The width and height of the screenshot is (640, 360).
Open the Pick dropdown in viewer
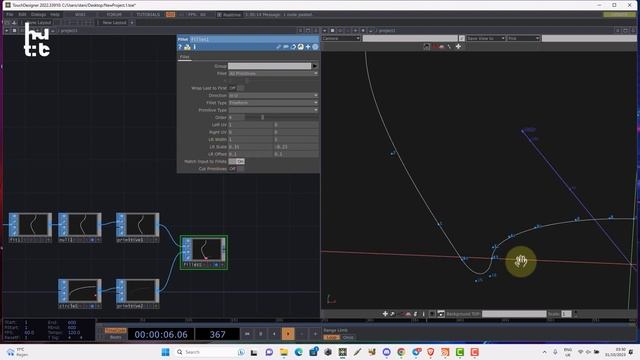[x=524, y=38]
